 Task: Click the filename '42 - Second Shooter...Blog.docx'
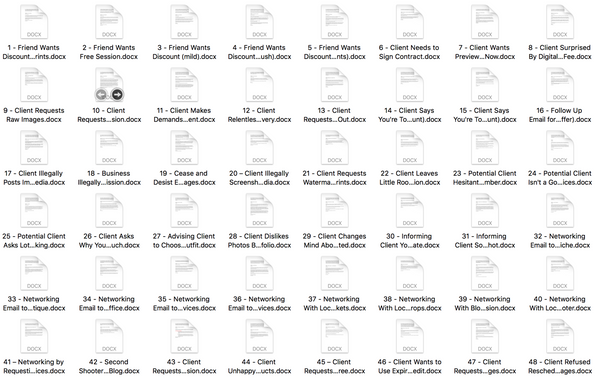[x=109, y=366]
